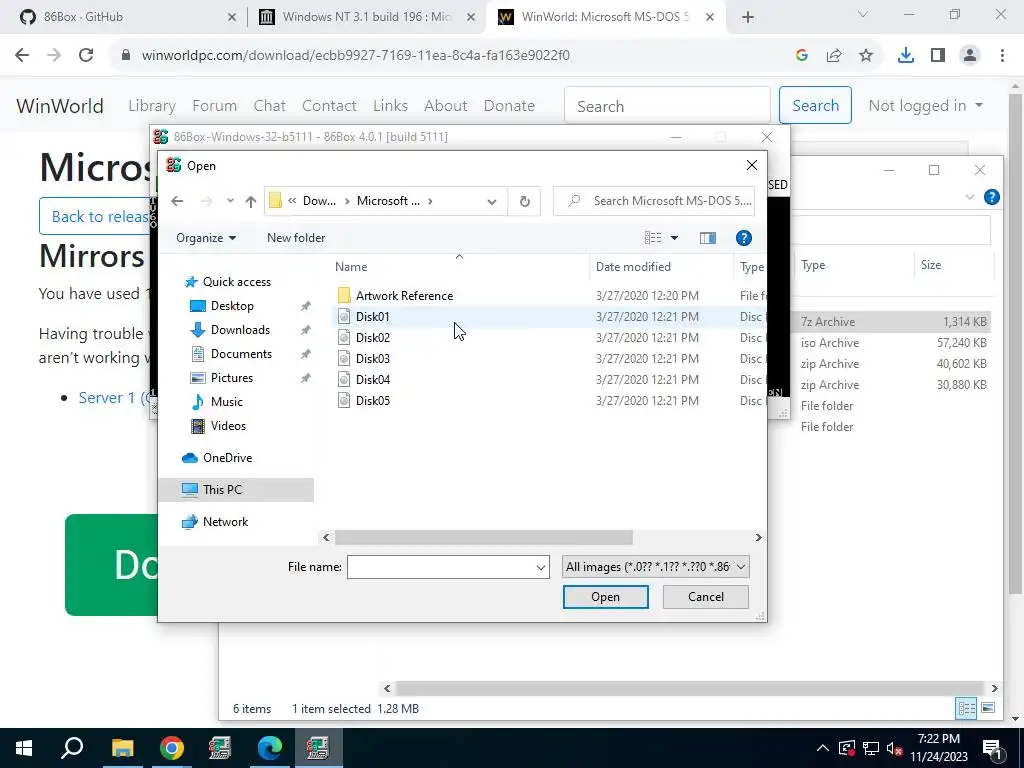The height and width of the screenshot is (768, 1024).
Task: Open OneDrive in navigation pane
Action: (x=227, y=458)
